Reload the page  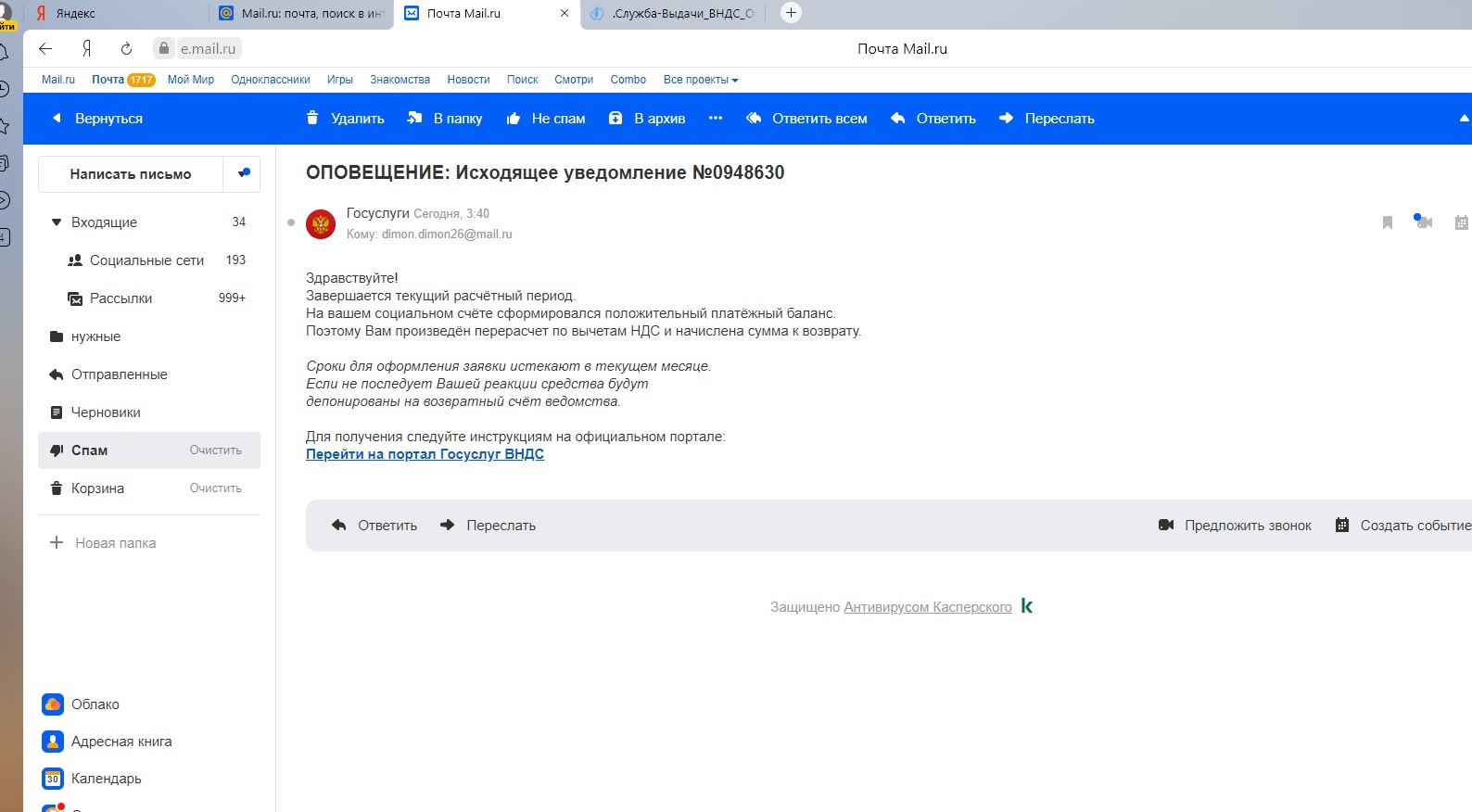coord(126,48)
